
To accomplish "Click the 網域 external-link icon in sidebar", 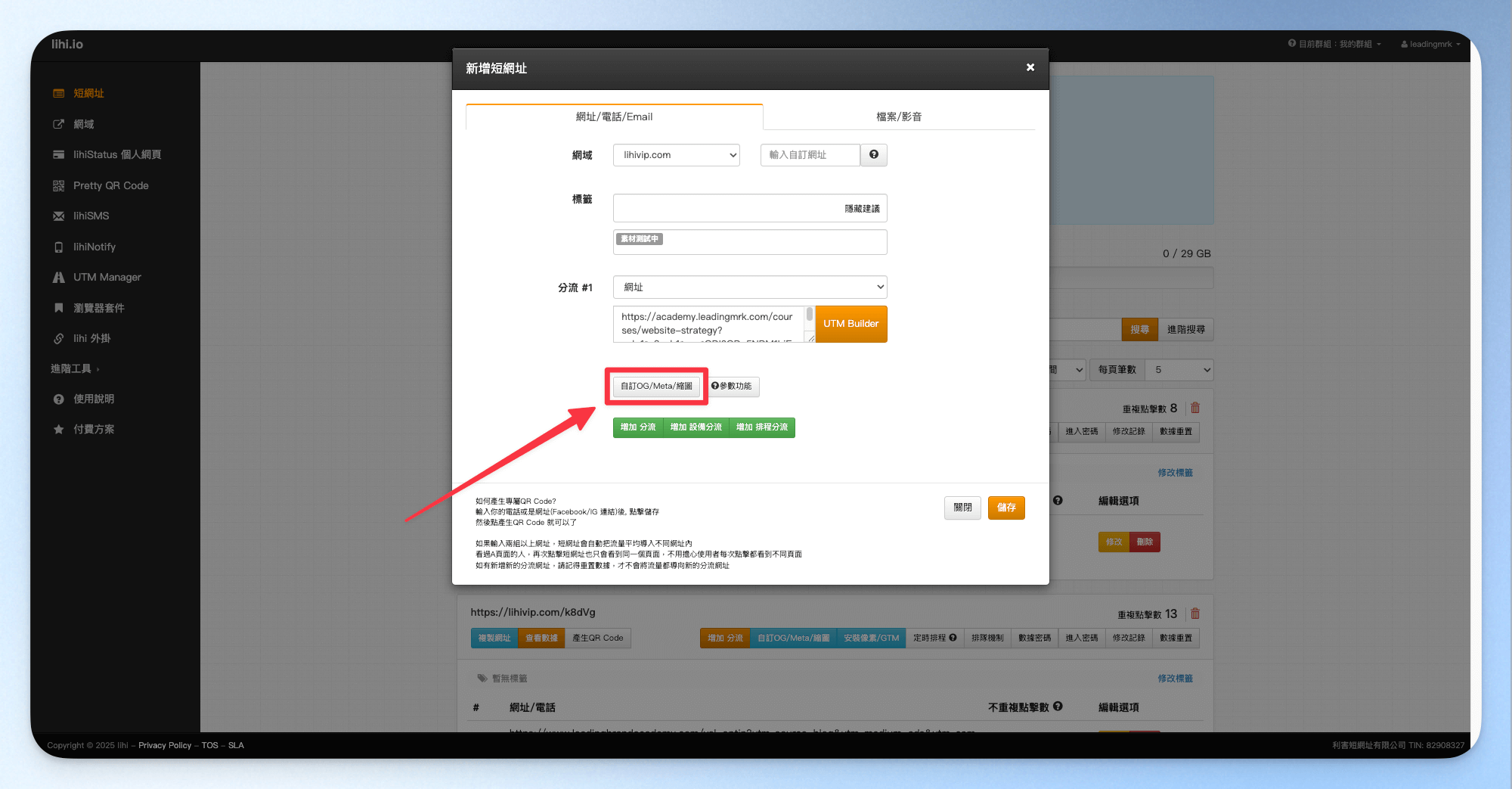I will 58,124.
